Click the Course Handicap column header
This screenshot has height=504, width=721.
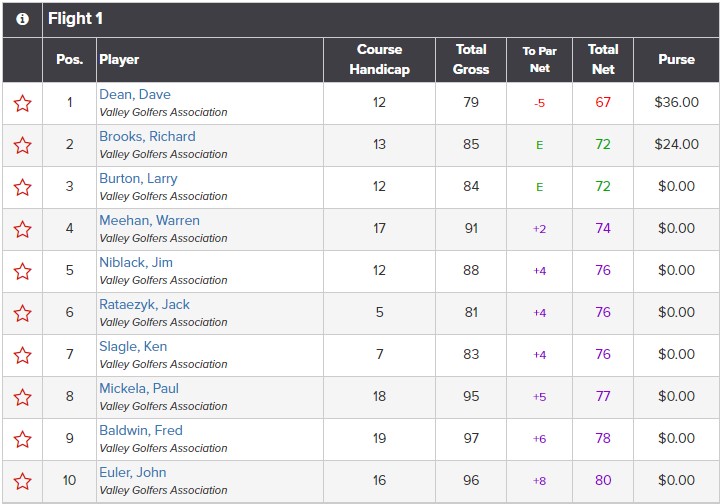[x=379, y=59]
